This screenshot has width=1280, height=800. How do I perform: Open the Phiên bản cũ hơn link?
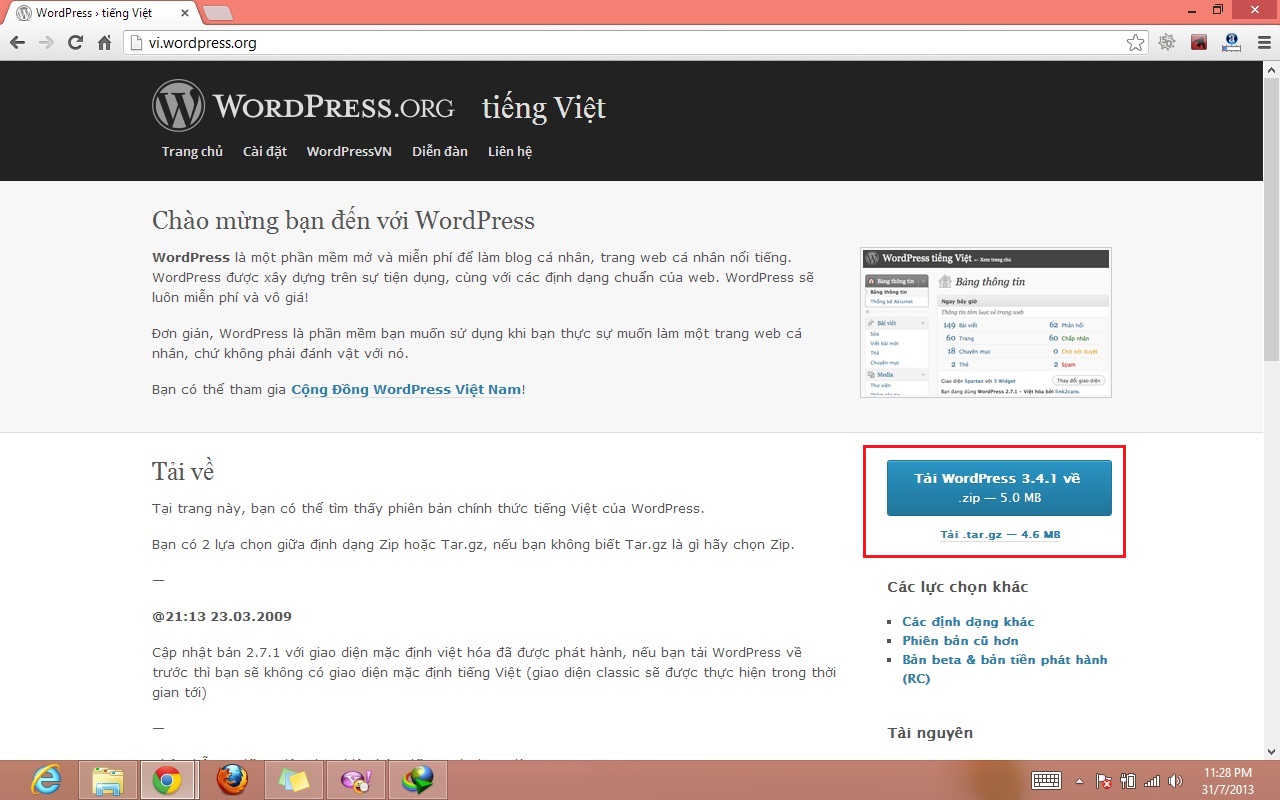[960, 641]
